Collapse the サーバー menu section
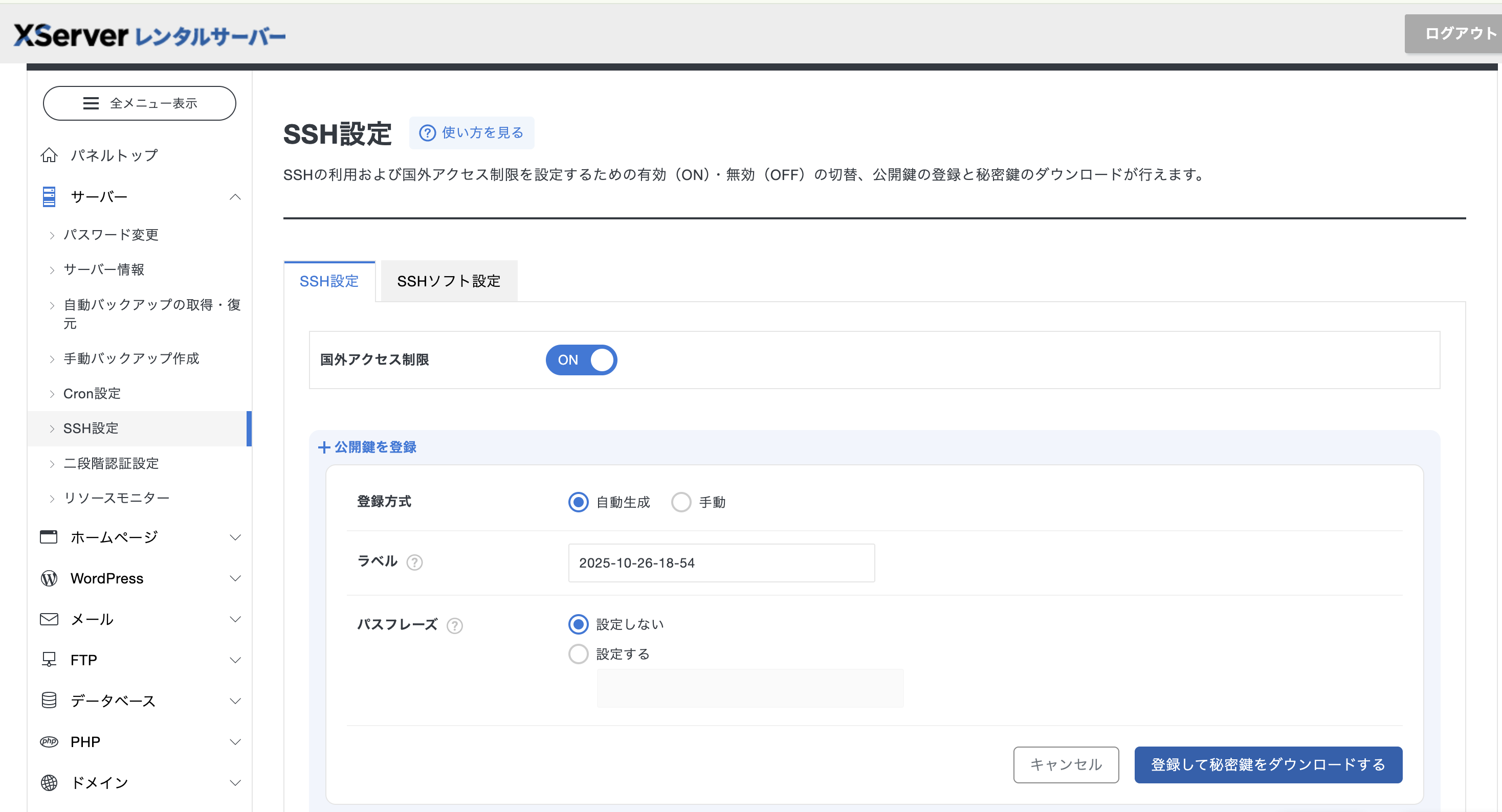The width and height of the screenshot is (1502, 812). point(235,196)
